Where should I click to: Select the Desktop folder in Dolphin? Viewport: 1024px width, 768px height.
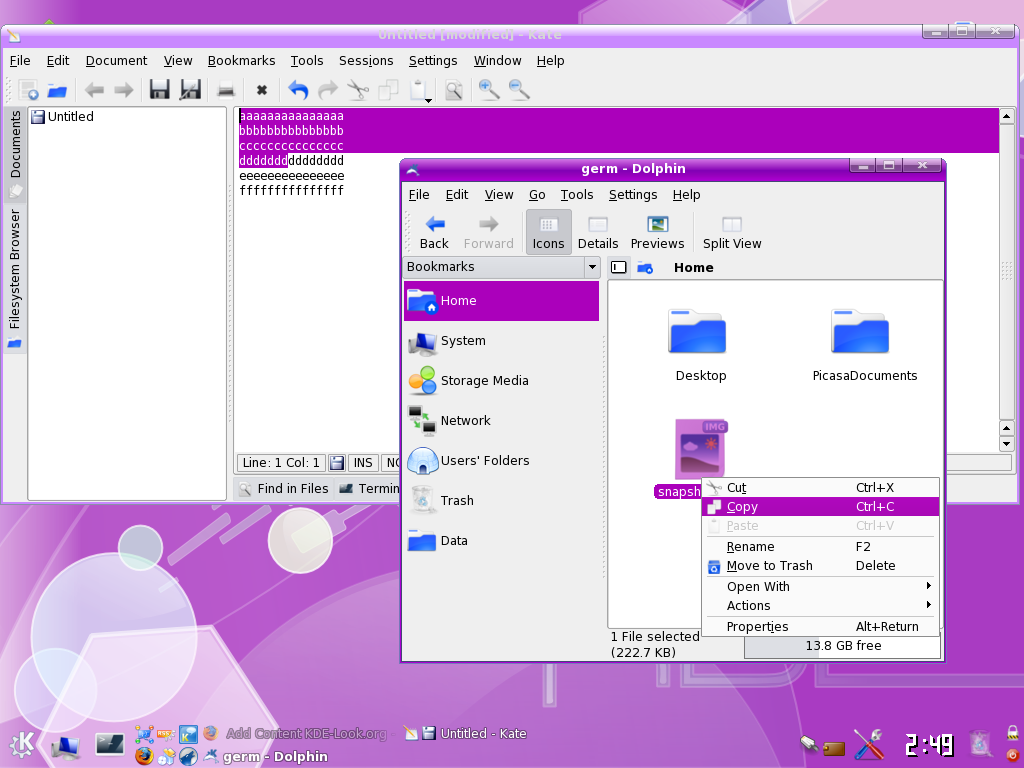pos(697,332)
